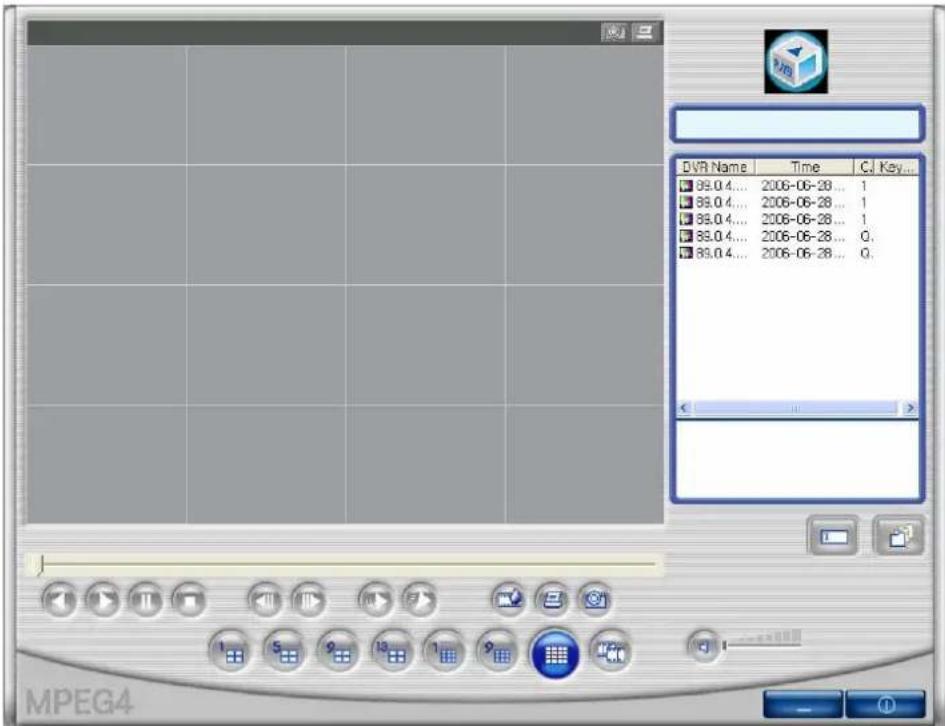Screen dimensions: 945x726
Task: Click the C. column header
Action: point(865,167)
